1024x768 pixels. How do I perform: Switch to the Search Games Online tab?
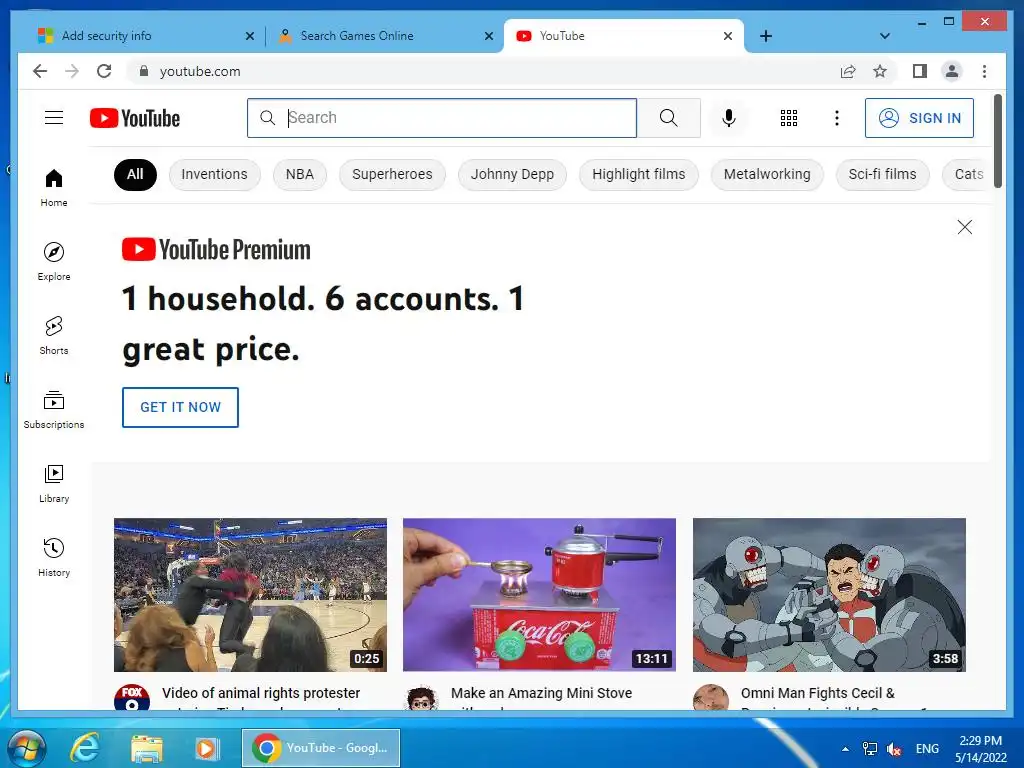(x=384, y=36)
